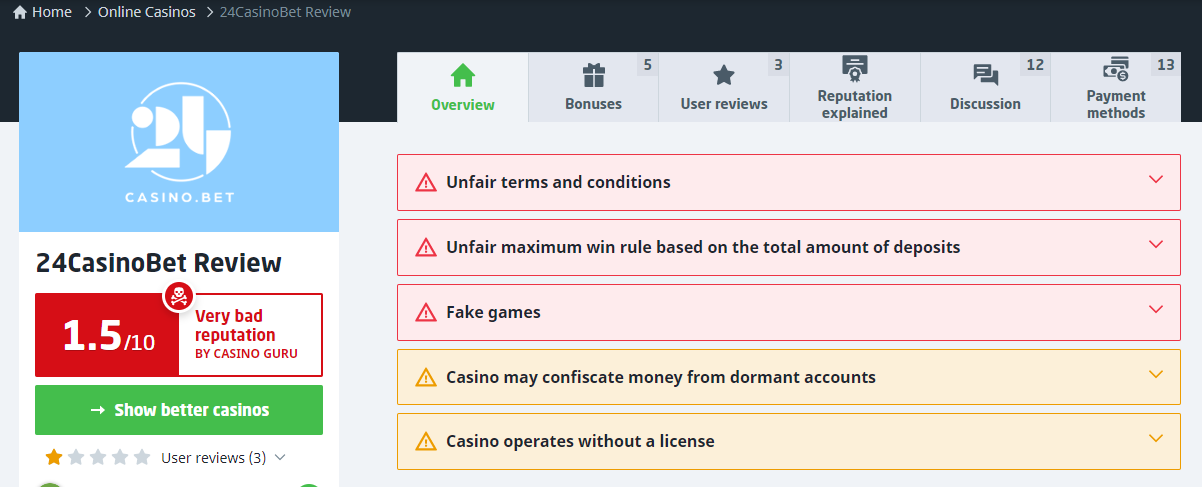
Task: Click the skull badge on reputation score
Action: [x=178, y=296]
